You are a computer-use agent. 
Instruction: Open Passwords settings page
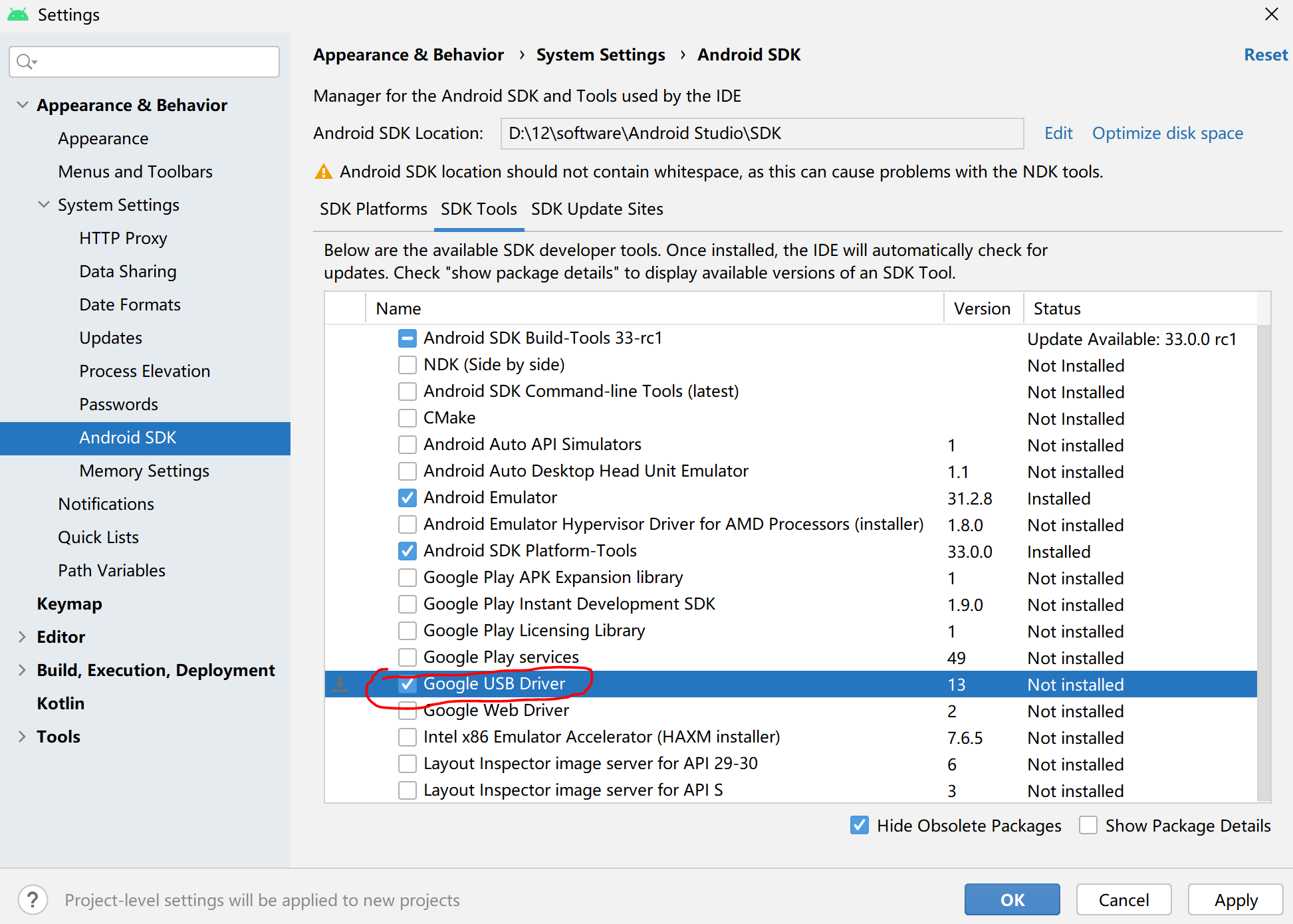tap(118, 405)
